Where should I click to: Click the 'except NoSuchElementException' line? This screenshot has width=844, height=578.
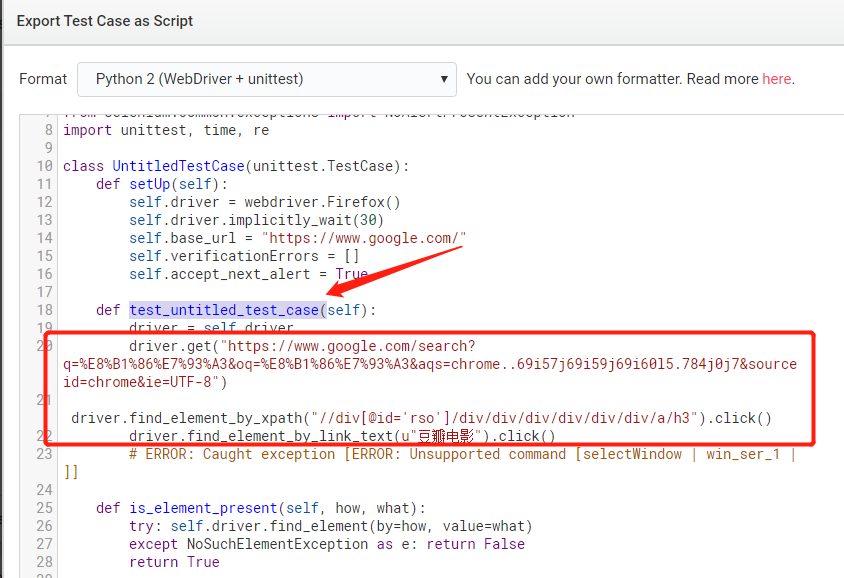point(327,544)
